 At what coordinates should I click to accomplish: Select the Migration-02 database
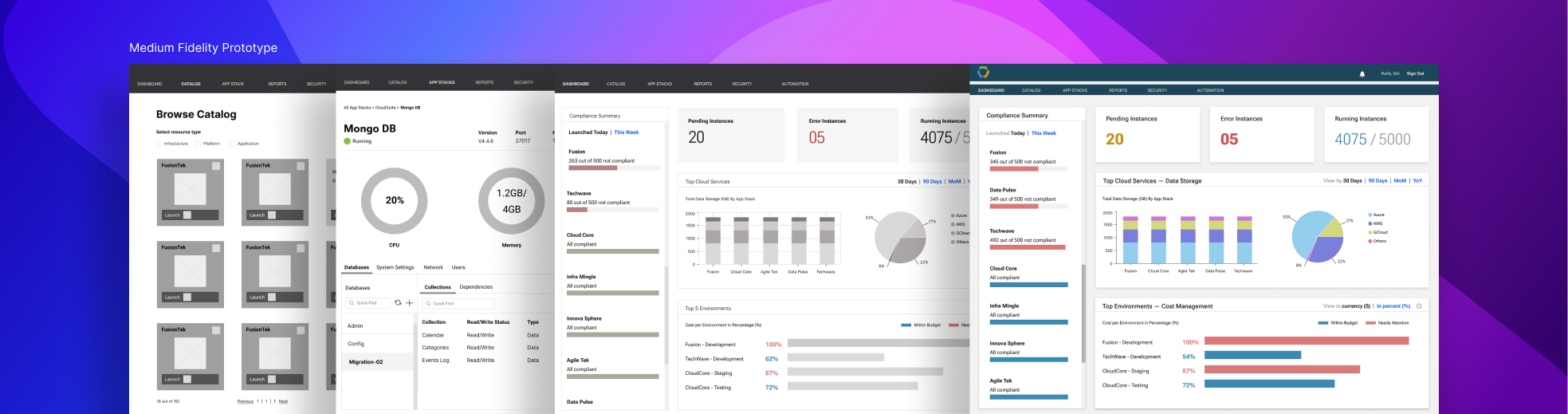(378, 361)
